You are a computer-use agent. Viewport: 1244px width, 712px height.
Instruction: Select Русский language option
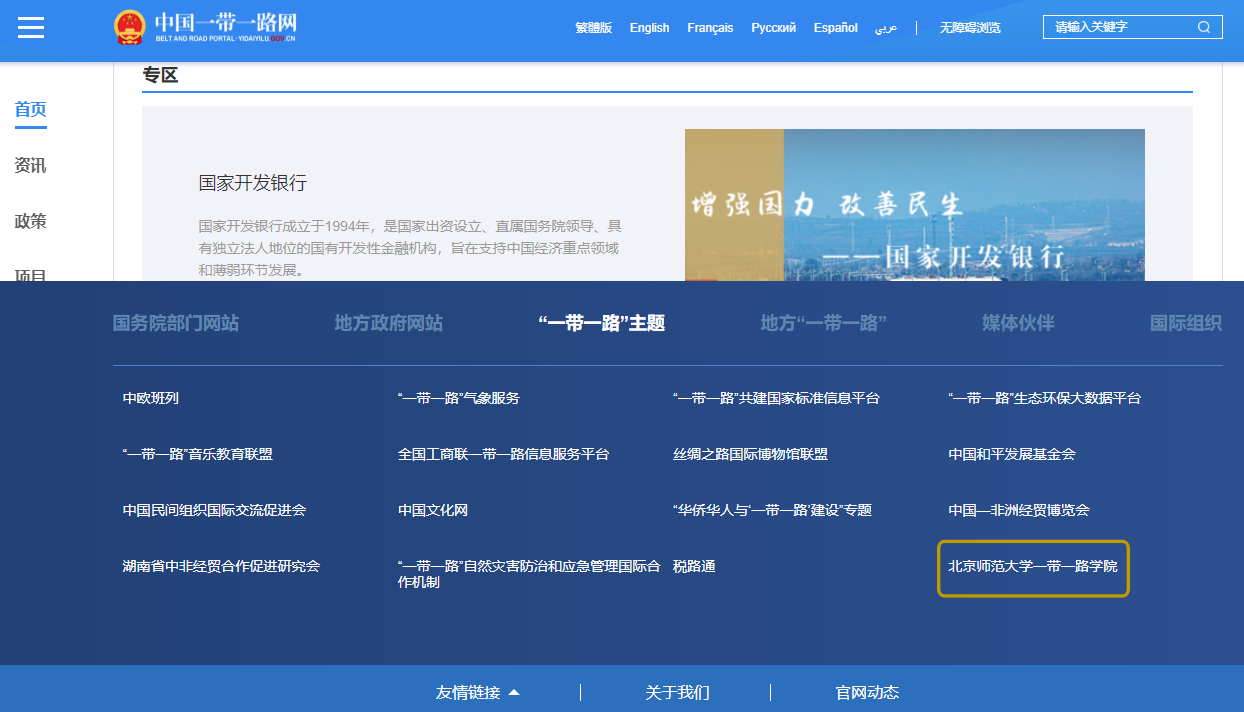pyautogui.click(x=773, y=28)
